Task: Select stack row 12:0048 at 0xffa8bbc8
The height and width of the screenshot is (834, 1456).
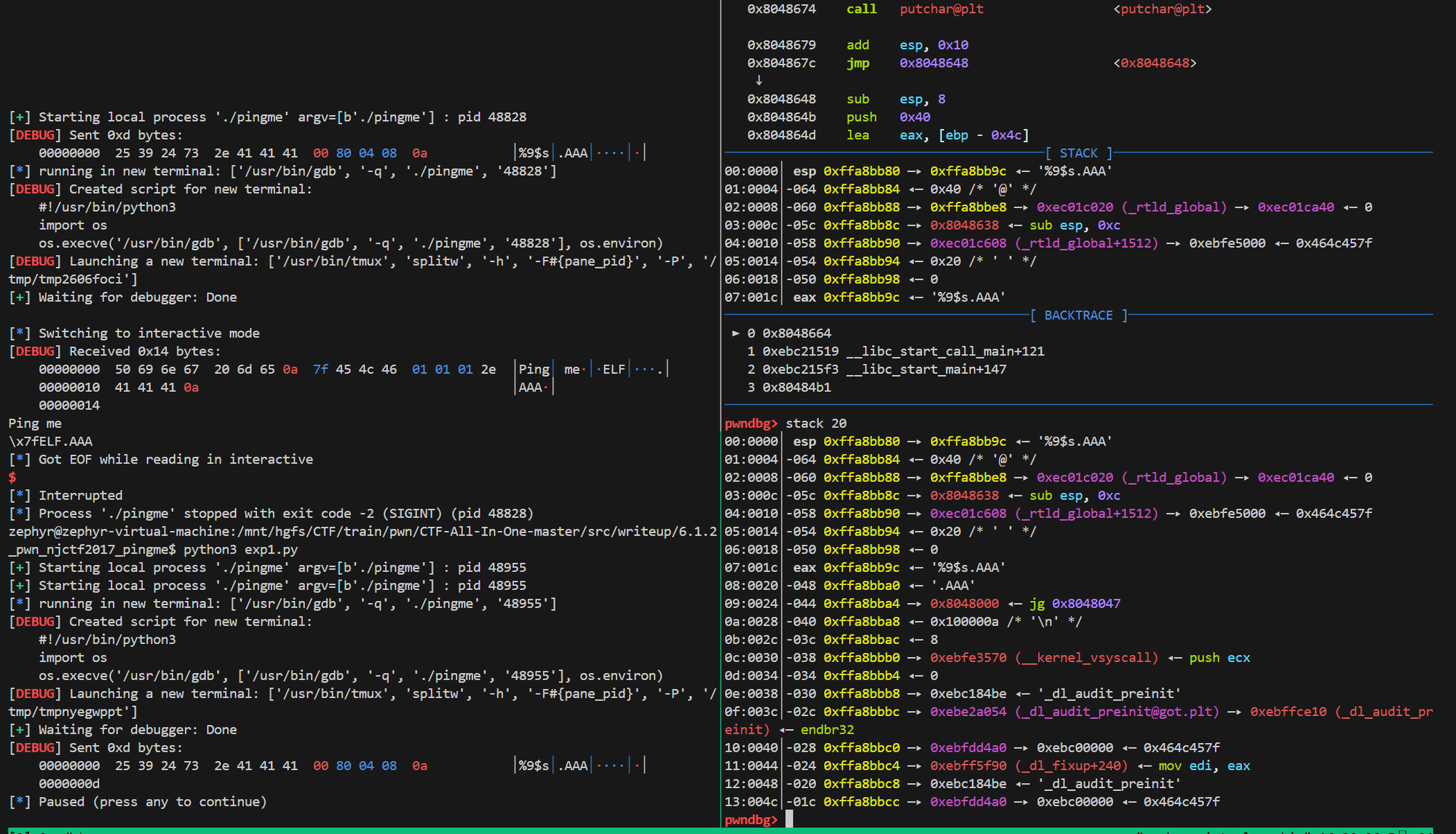Action: click(953, 784)
